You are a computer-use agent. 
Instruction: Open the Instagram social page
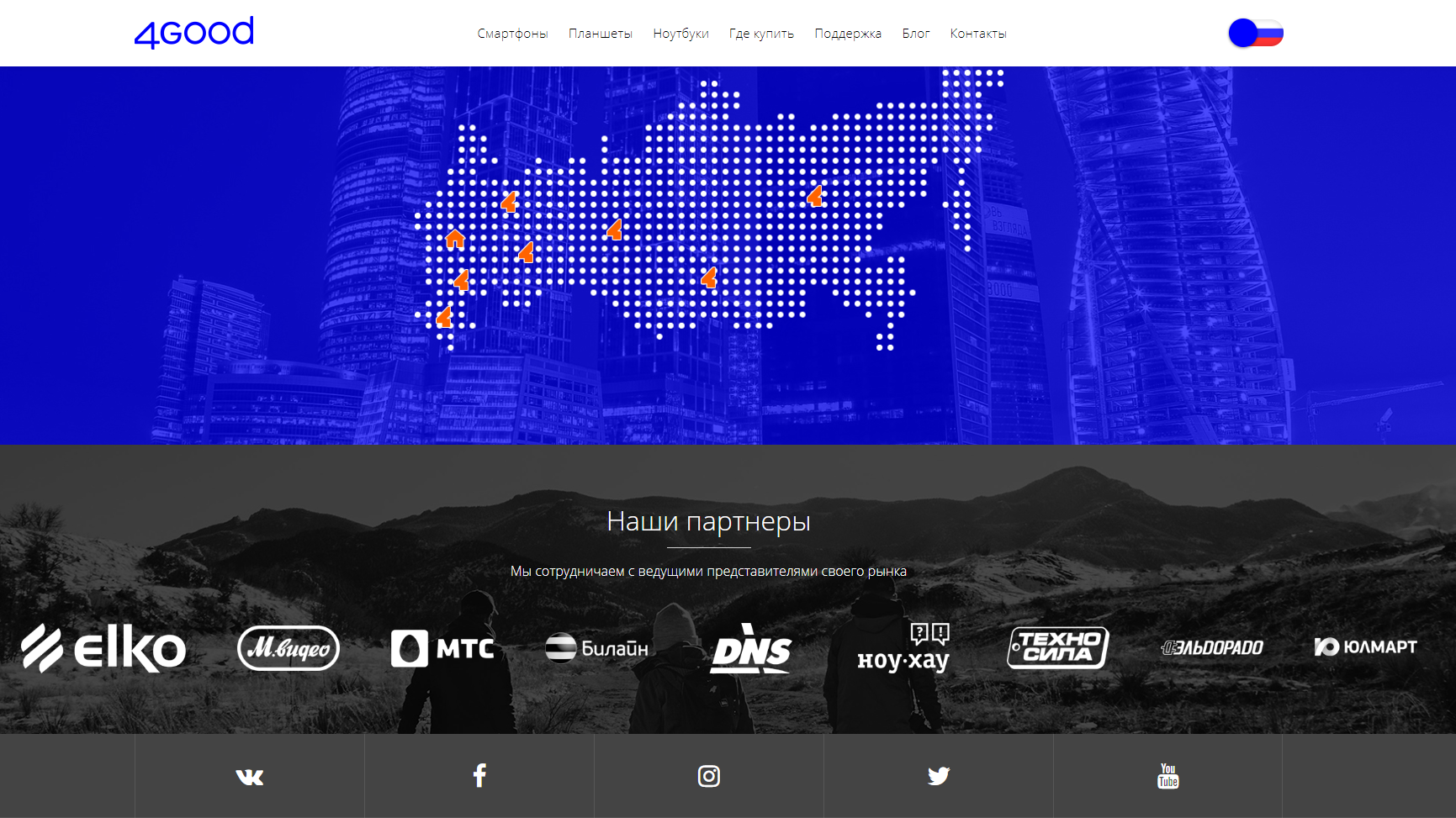click(709, 776)
